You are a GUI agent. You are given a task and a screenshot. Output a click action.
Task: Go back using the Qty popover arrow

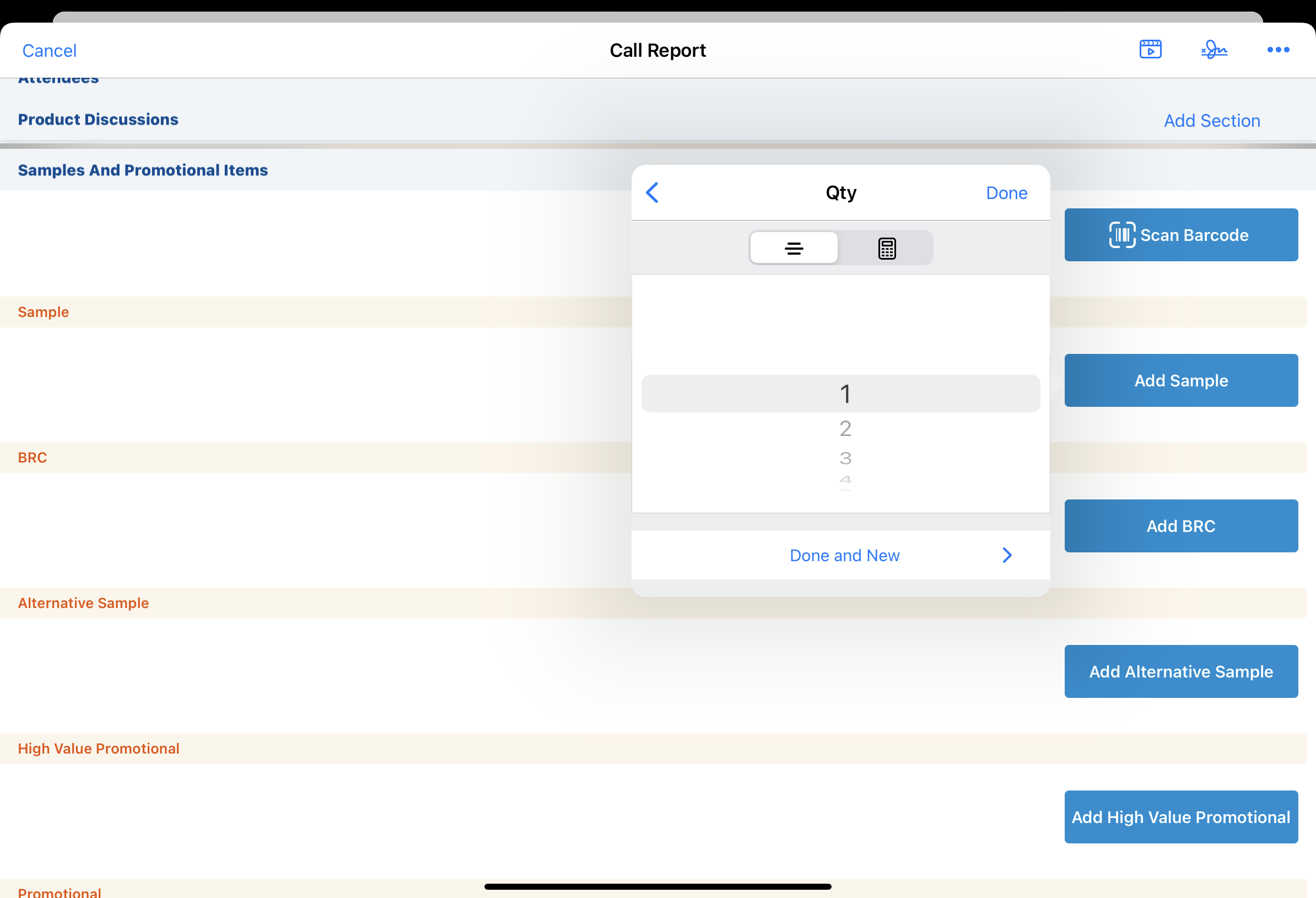(x=652, y=192)
